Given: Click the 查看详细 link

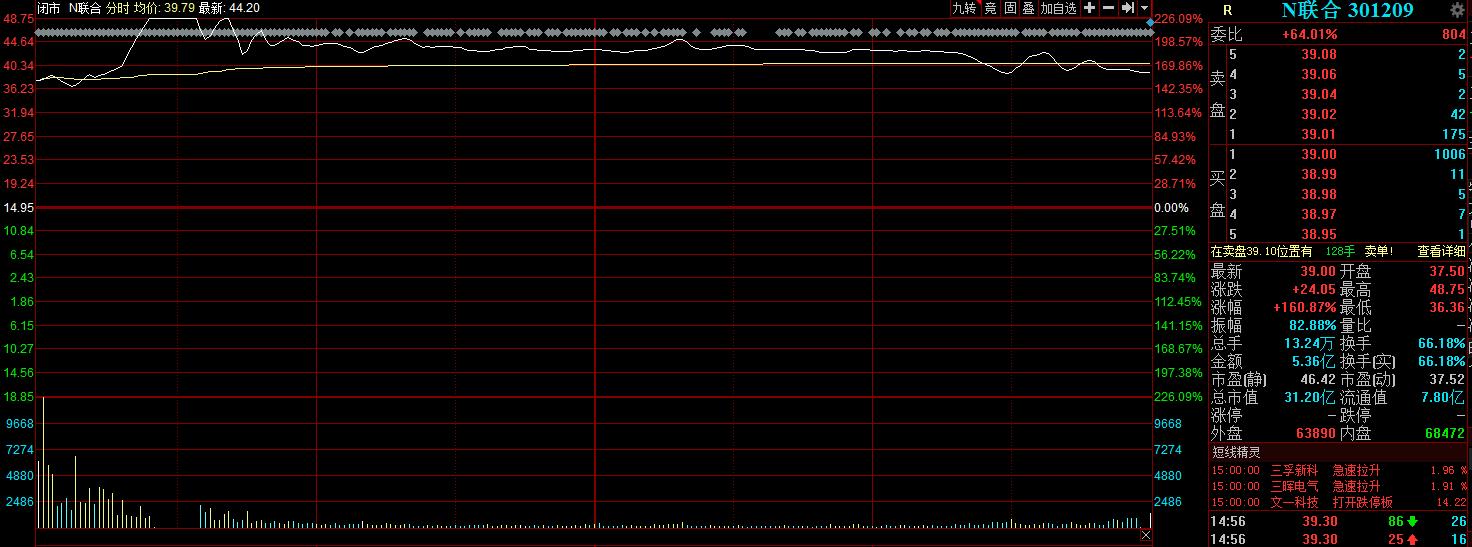Looking at the screenshot, I should click(x=1441, y=252).
